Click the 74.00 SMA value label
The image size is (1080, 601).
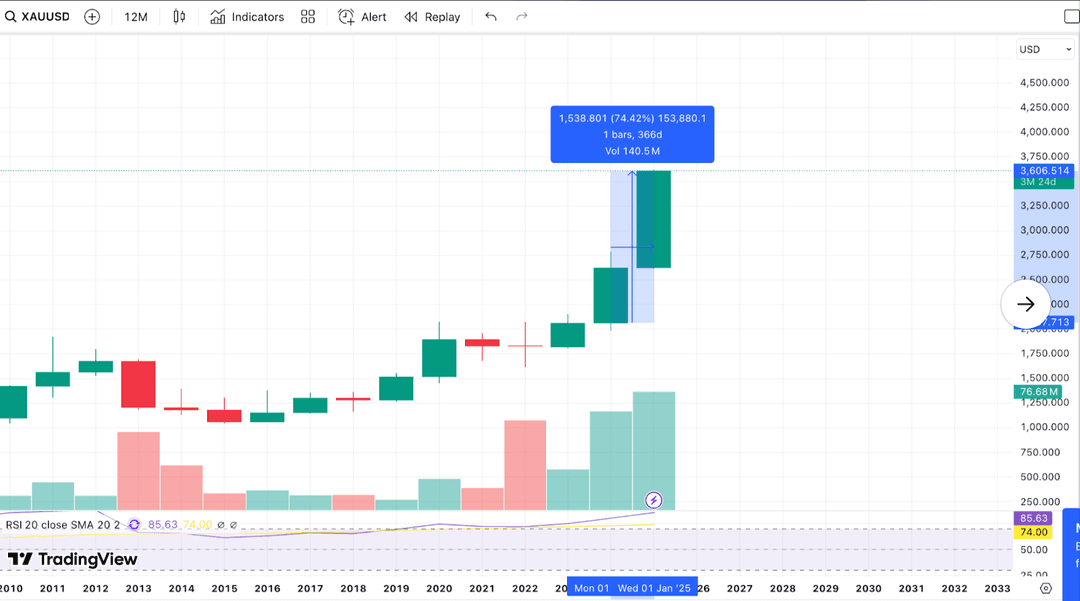pyautogui.click(x=1032, y=532)
